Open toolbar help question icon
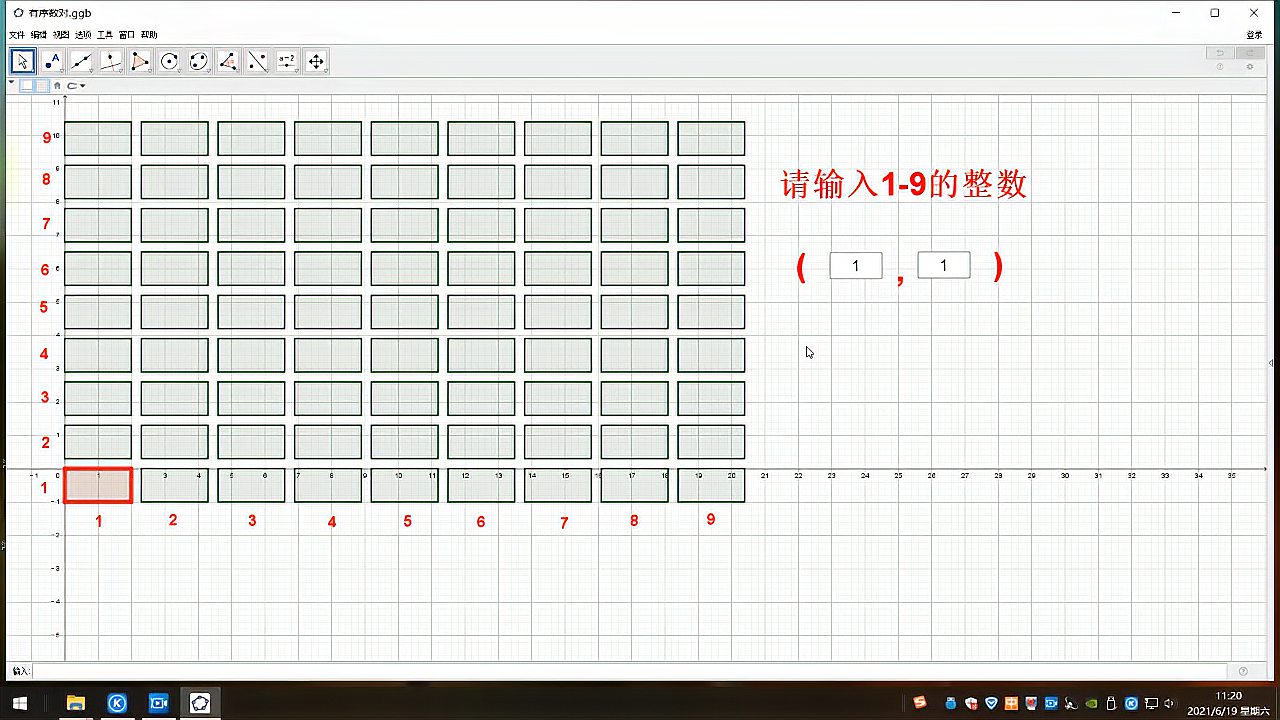The image size is (1280, 720). (1220, 67)
